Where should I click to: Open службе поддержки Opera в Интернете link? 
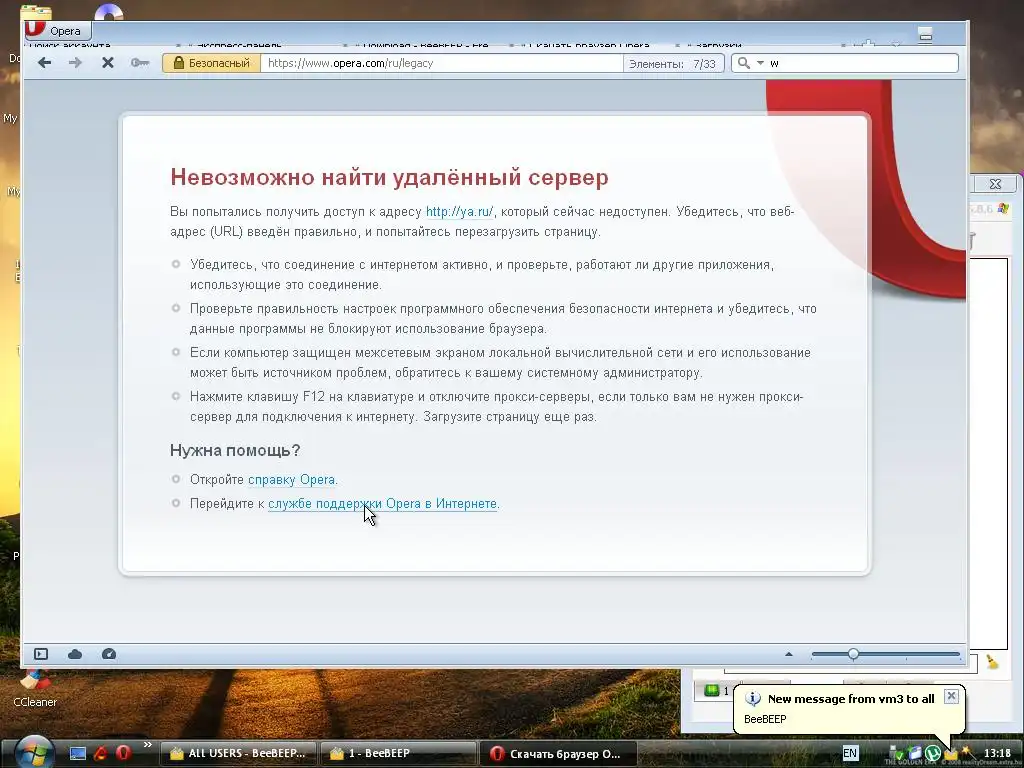coord(383,504)
